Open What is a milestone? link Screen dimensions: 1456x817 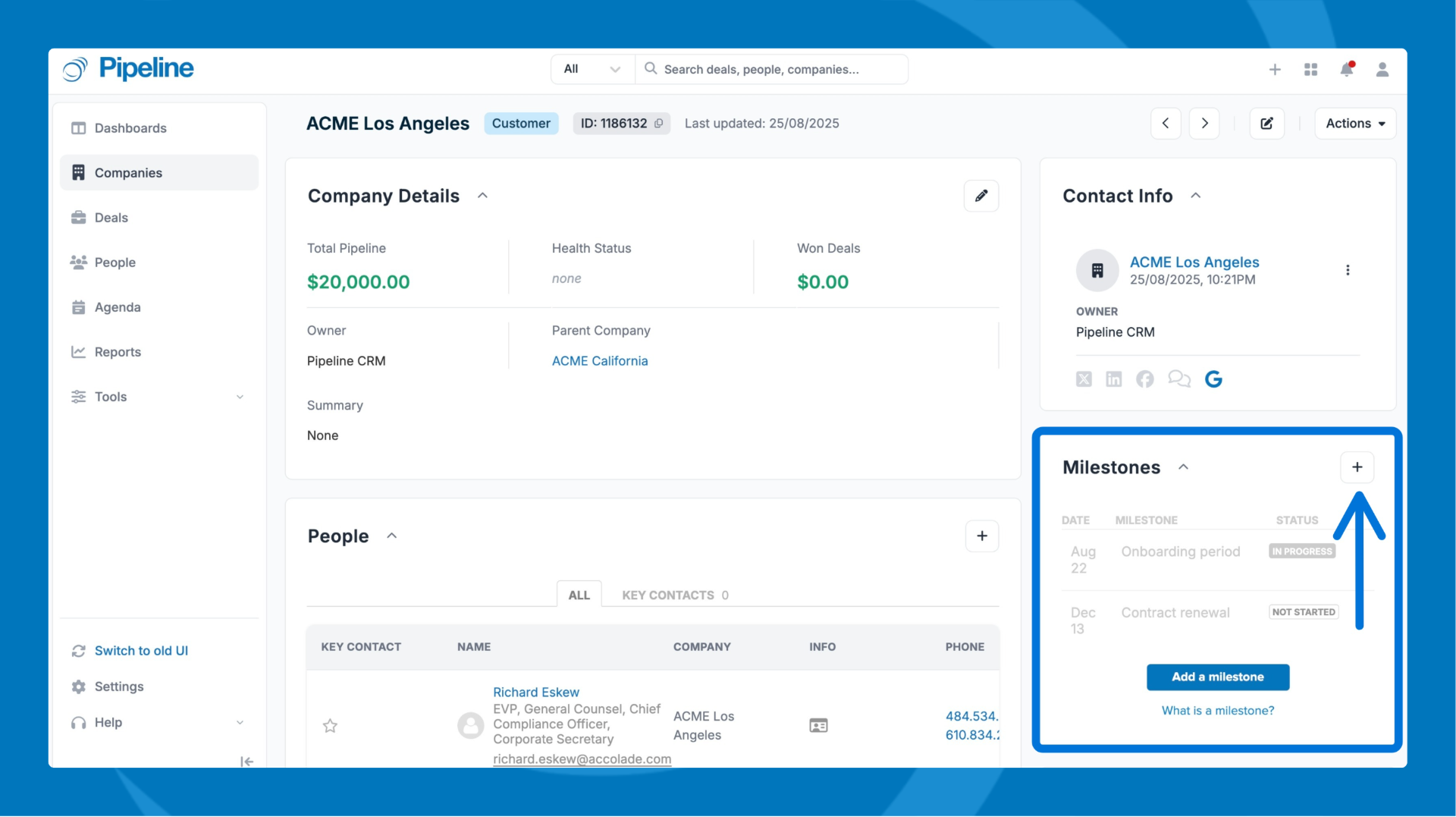pyautogui.click(x=1218, y=710)
